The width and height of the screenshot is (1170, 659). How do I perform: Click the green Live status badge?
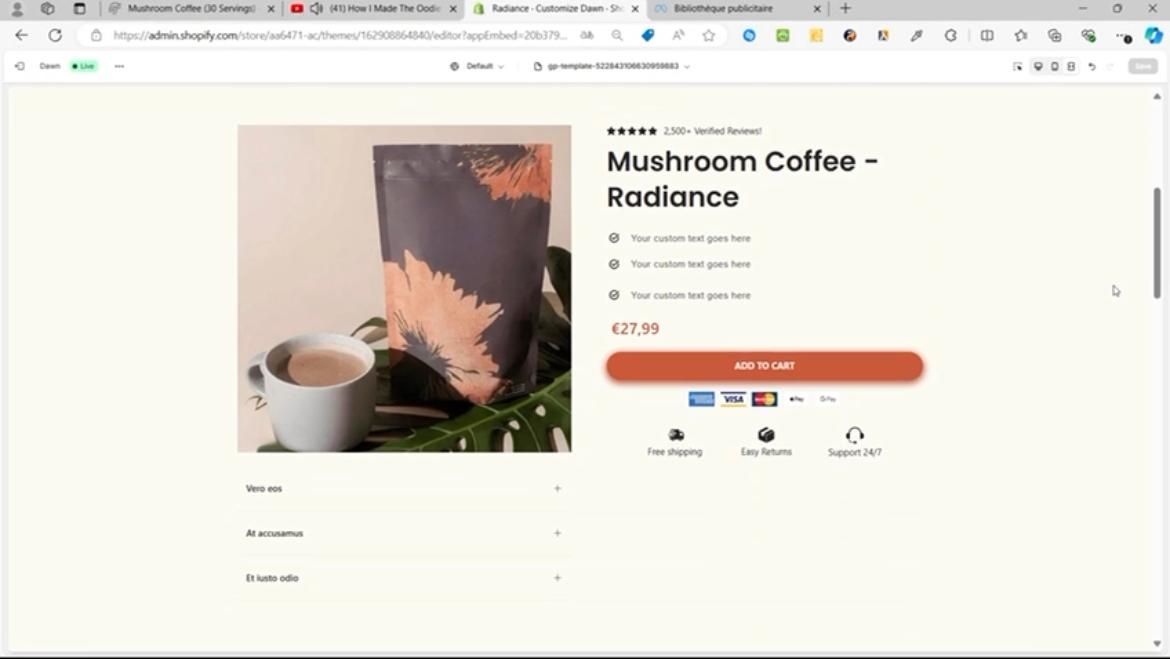pyautogui.click(x=84, y=66)
